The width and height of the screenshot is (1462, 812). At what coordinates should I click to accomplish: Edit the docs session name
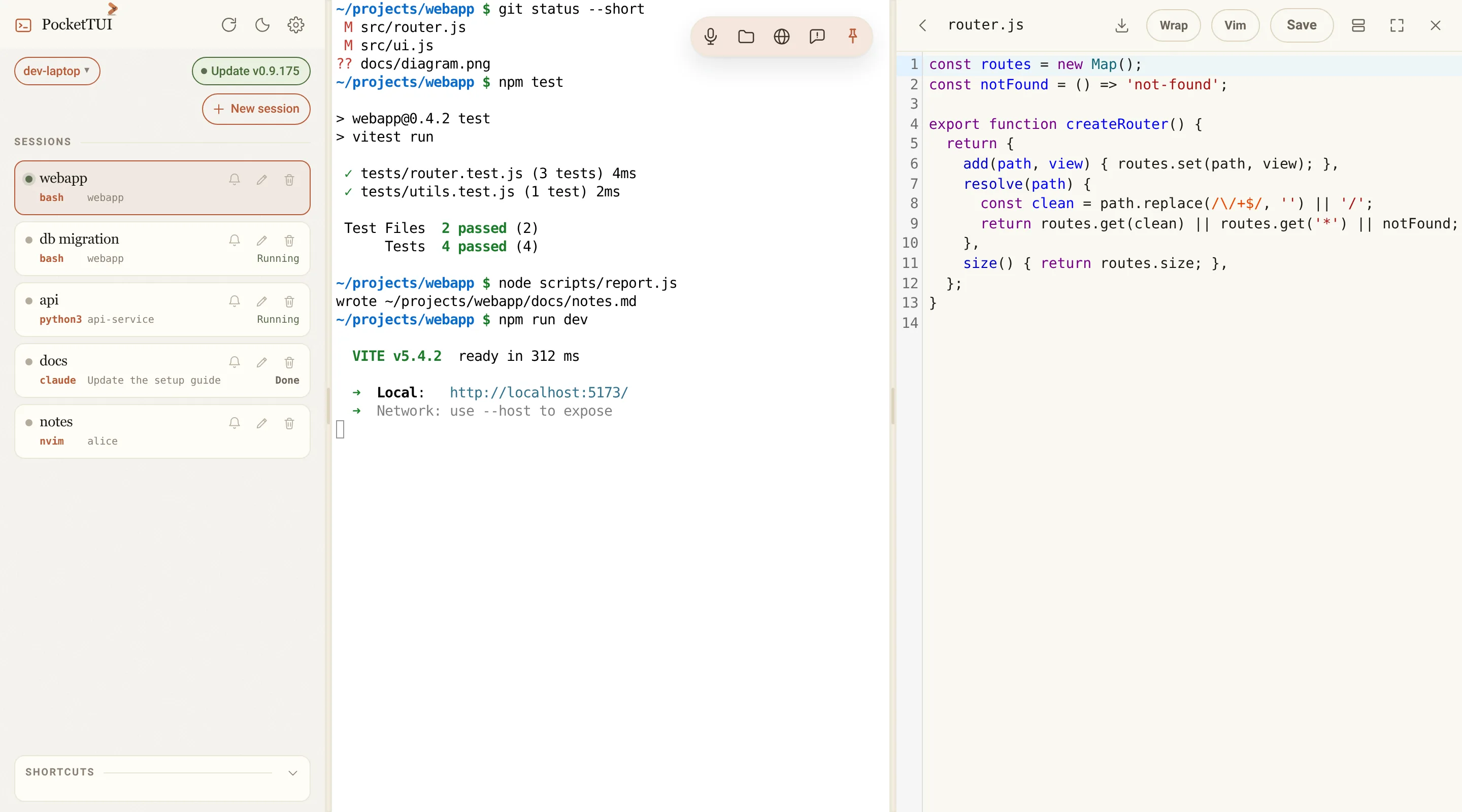coord(261,362)
